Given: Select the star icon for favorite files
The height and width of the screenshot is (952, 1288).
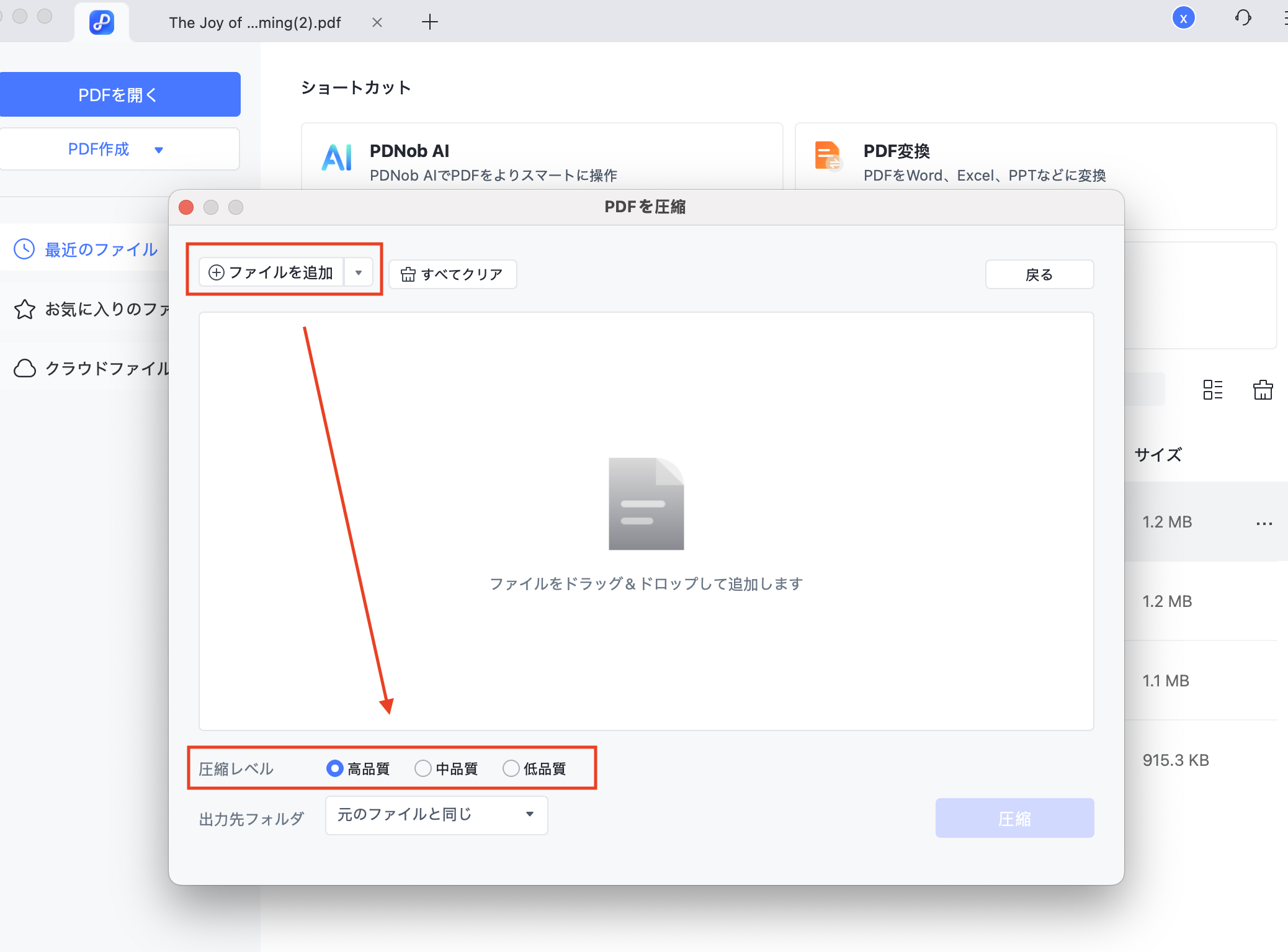Looking at the screenshot, I should pyautogui.click(x=24, y=308).
